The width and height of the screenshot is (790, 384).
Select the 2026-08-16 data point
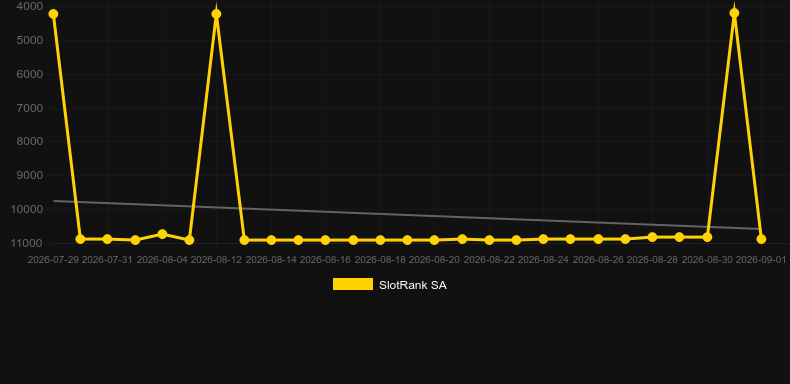pos(325,240)
